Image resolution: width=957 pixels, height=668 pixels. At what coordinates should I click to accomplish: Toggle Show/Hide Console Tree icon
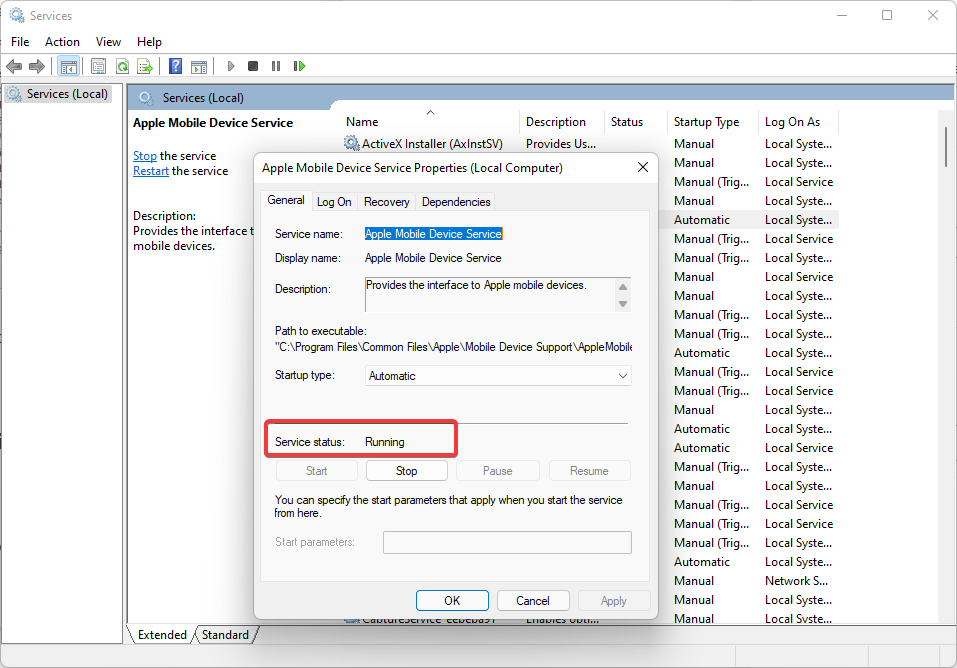[69, 66]
